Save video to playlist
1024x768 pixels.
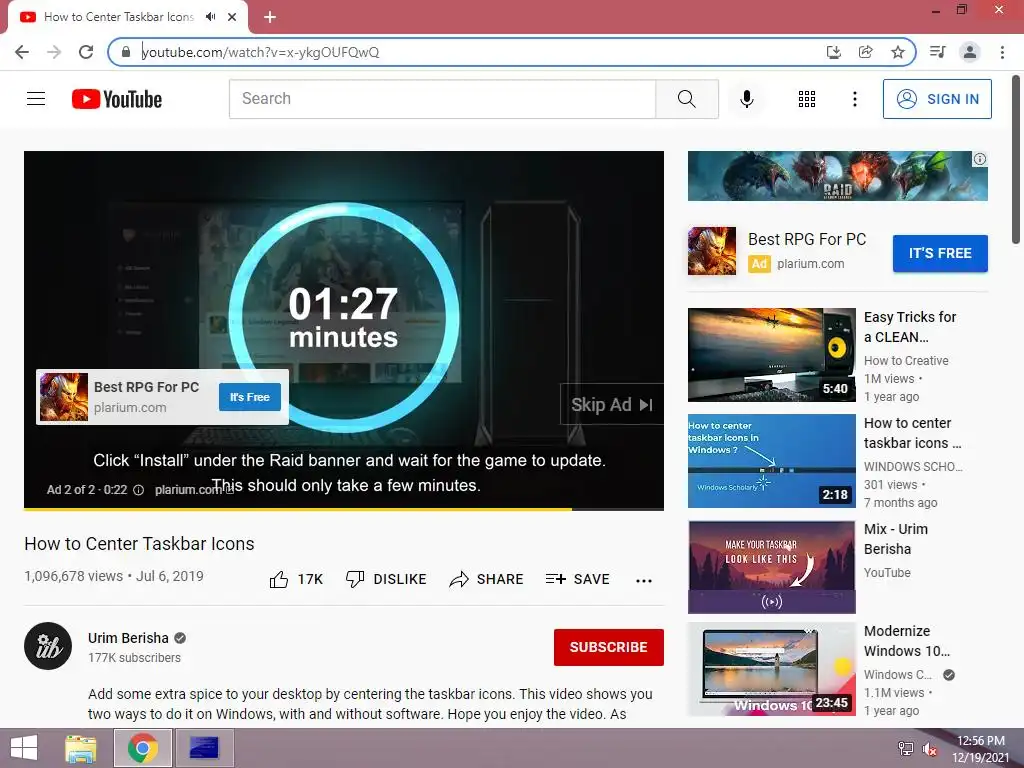577,579
